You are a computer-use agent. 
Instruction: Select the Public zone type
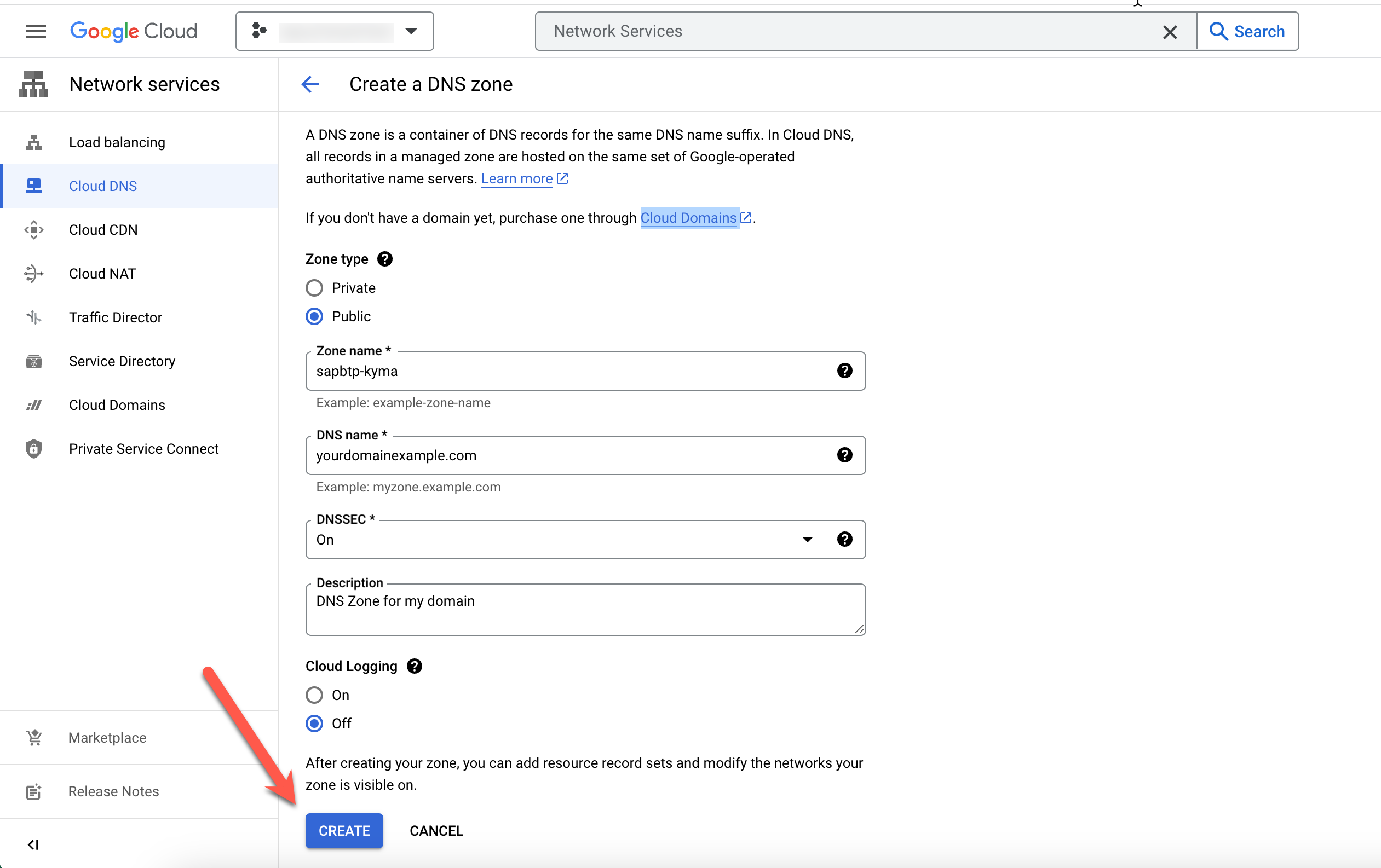(314, 316)
